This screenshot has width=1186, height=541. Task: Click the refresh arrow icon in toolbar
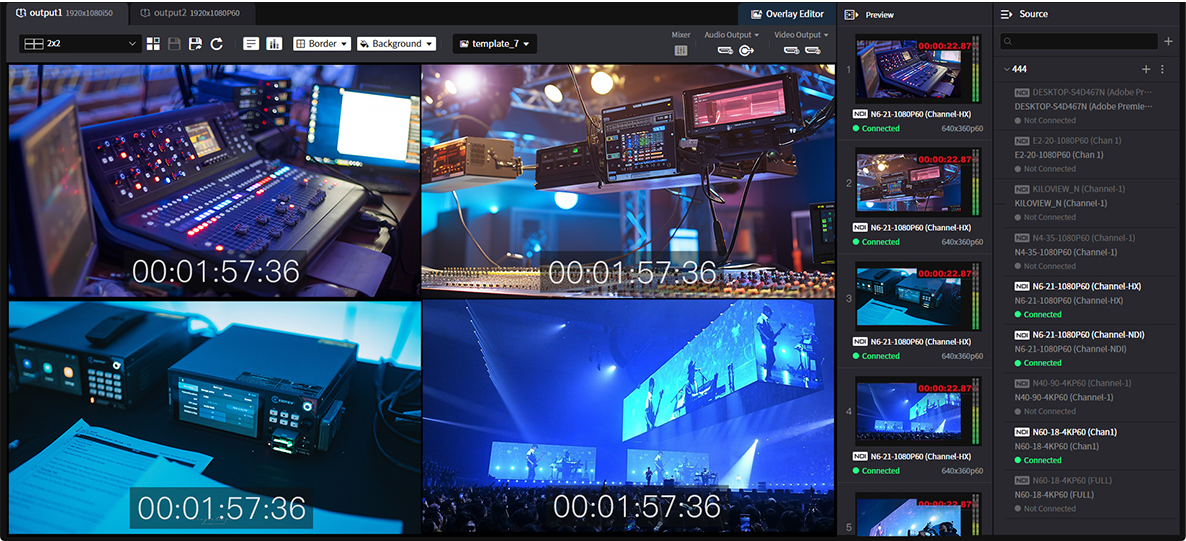(x=216, y=44)
